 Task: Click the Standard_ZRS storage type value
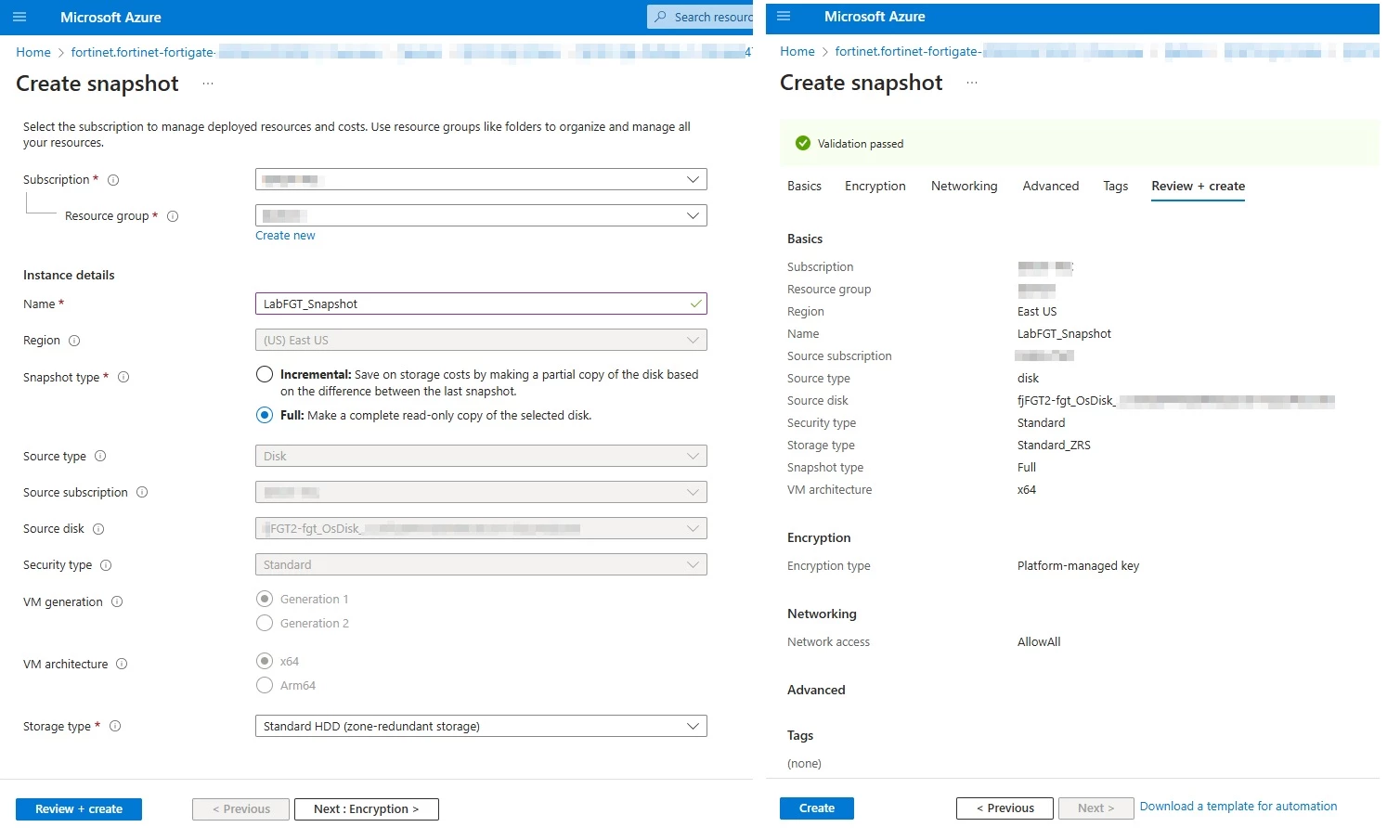[x=1054, y=446]
